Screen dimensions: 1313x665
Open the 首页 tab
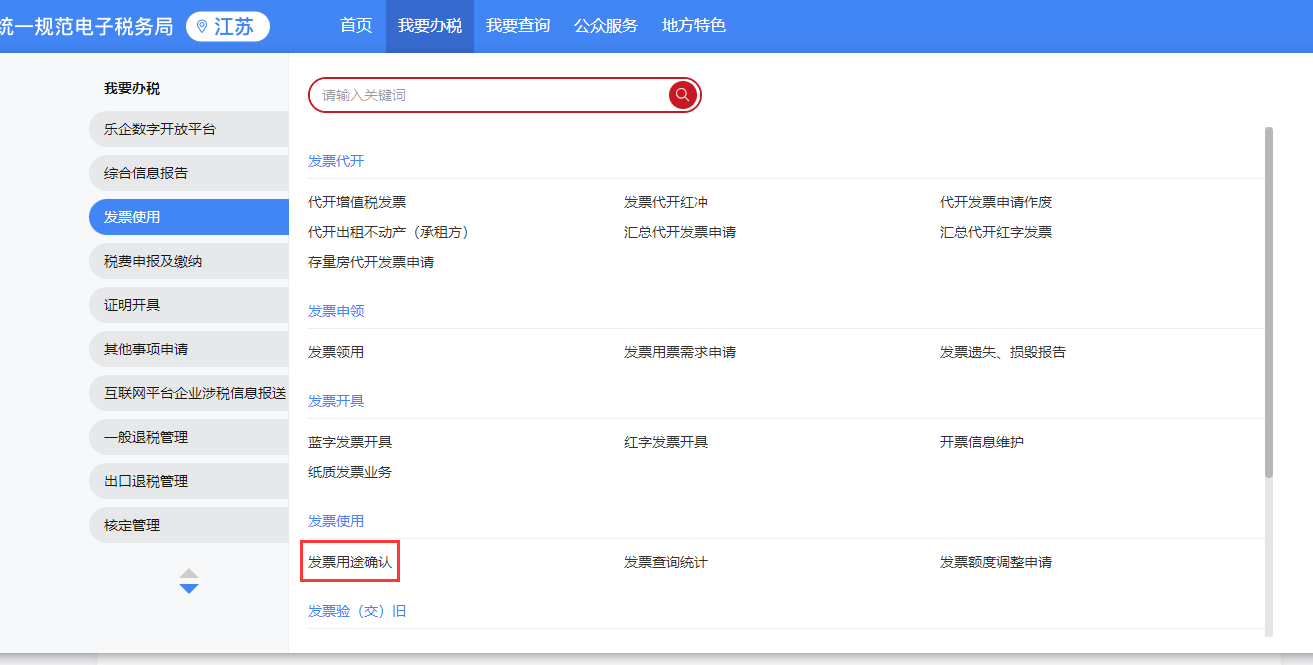pos(356,26)
